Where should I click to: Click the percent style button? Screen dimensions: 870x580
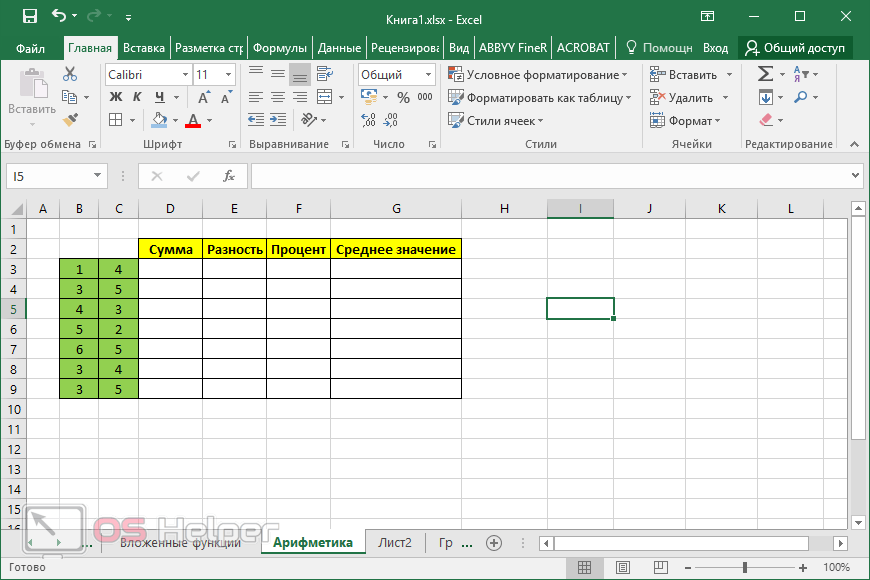click(x=403, y=97)
